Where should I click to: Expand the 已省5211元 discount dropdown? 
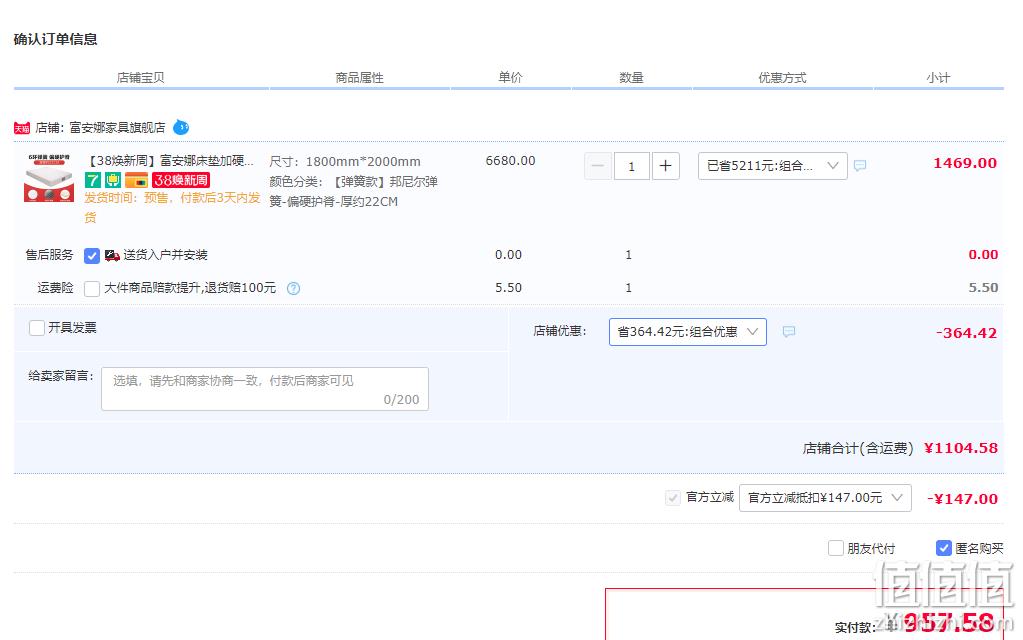(772, 166)
